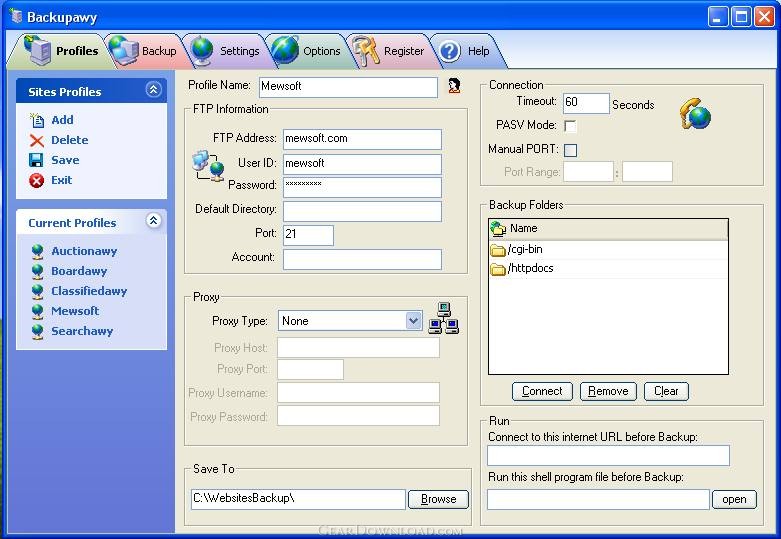The image size is (781, 539).
Task: Click the internet URL before Backup field
Action: [x=608, y=456]
